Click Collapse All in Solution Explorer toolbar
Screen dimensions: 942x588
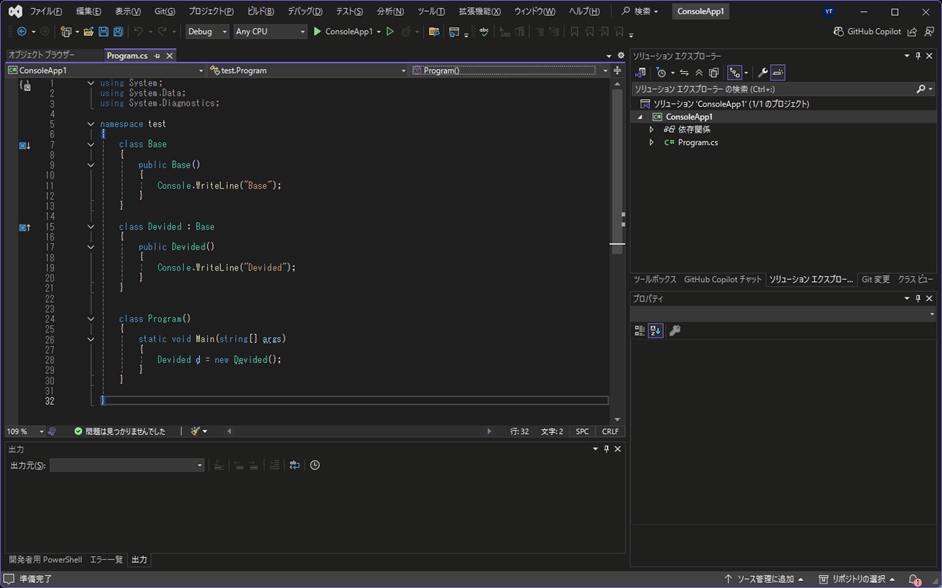(x=699, y=73)
